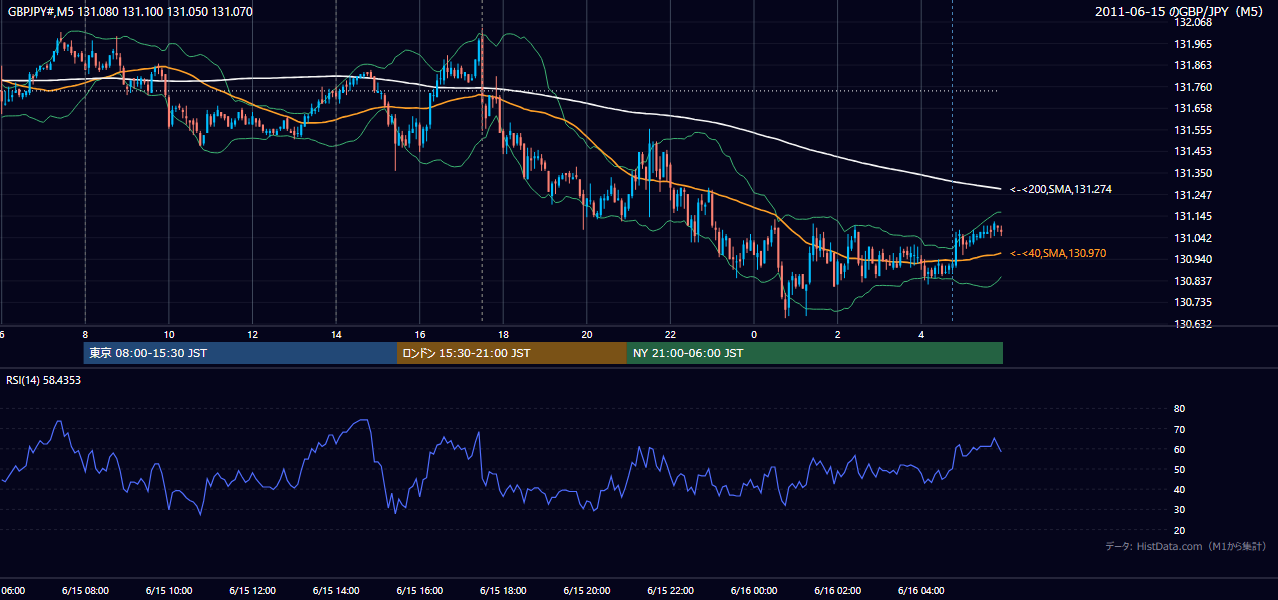Click the <-<200,SMA,131.274 indicator label
The width and height of the screenshot is (1278, 600).
pos(1061,189)
